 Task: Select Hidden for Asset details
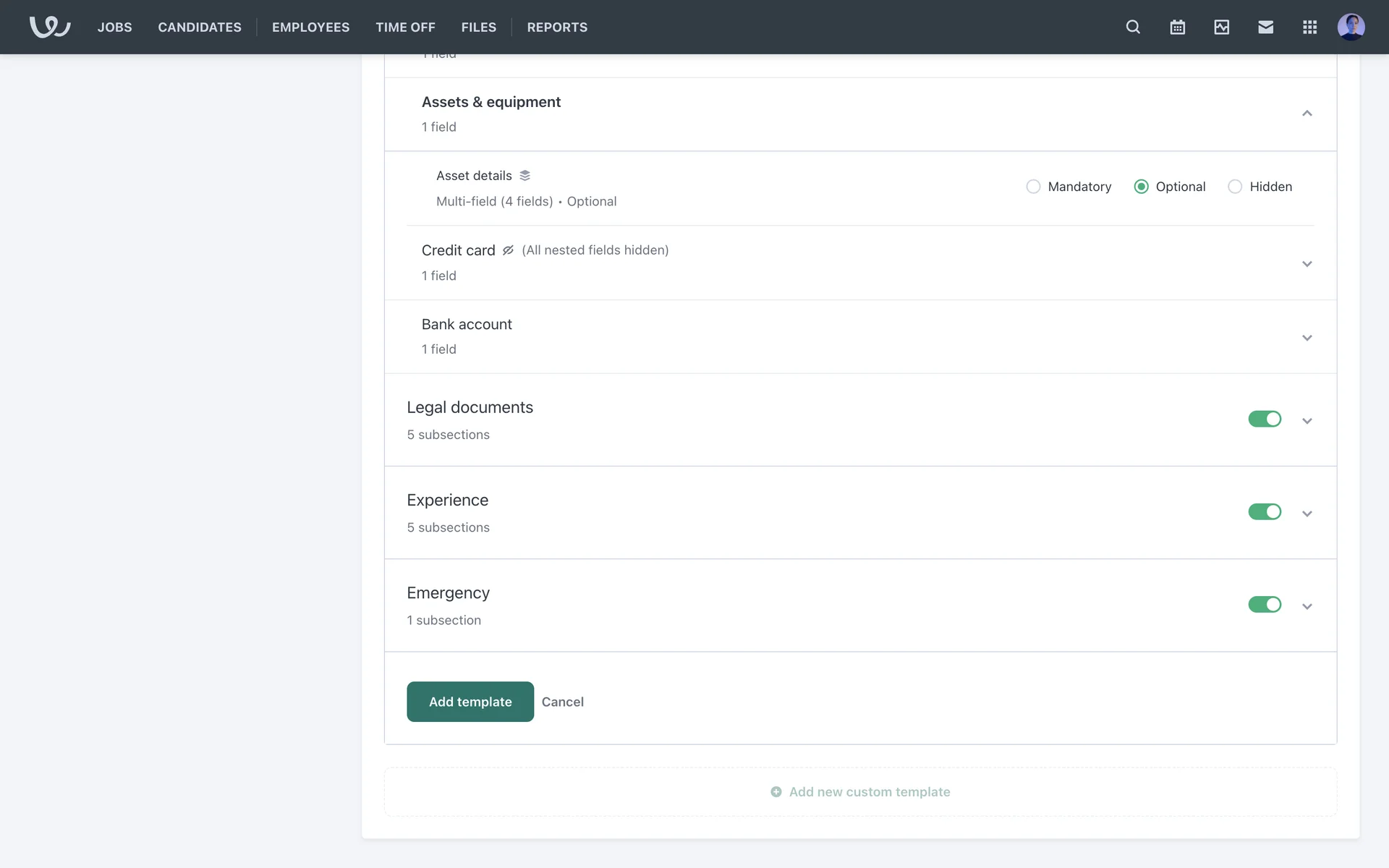1235,187
